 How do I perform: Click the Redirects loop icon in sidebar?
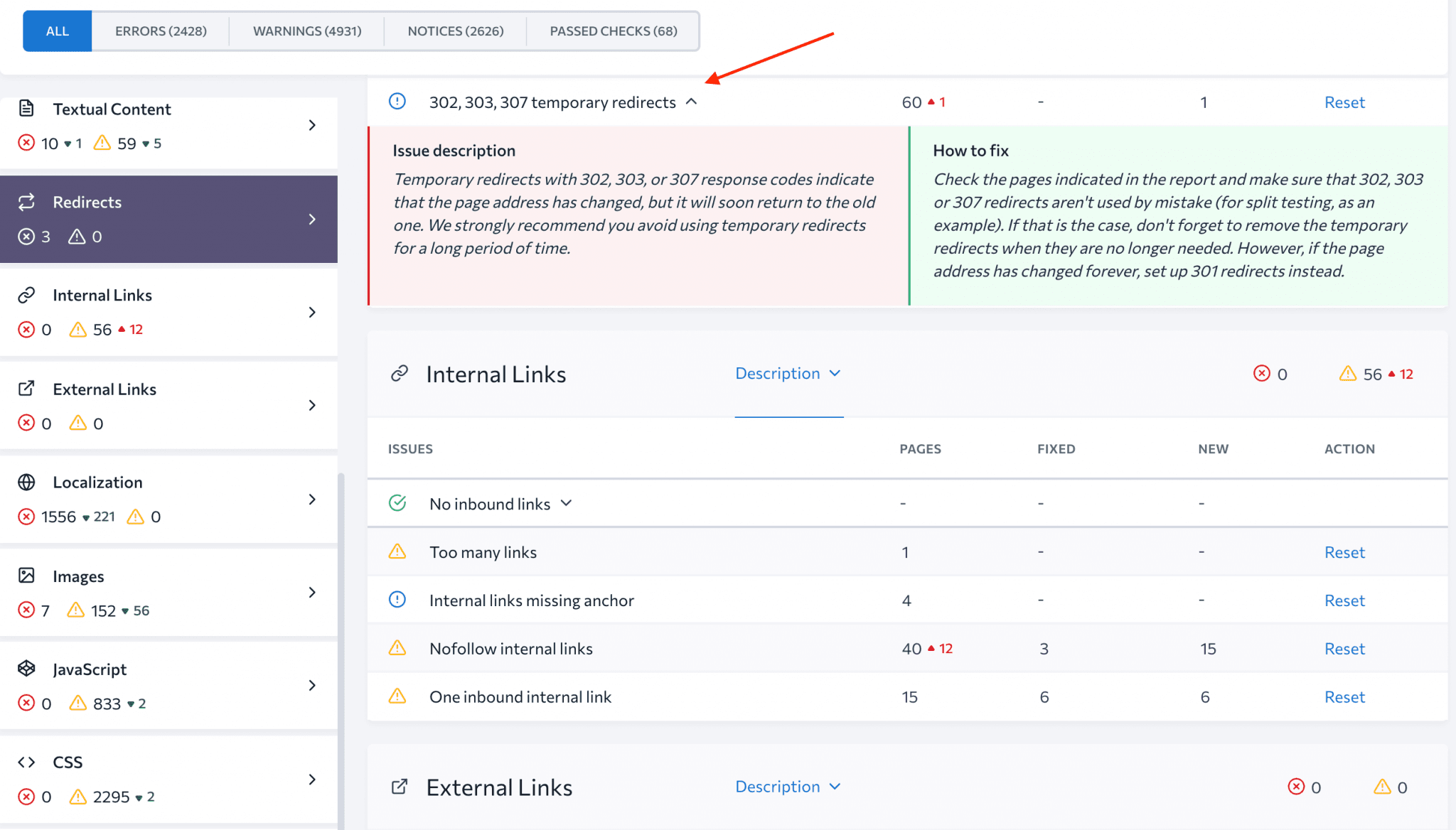pyautogui.click(x=27, y=202)
